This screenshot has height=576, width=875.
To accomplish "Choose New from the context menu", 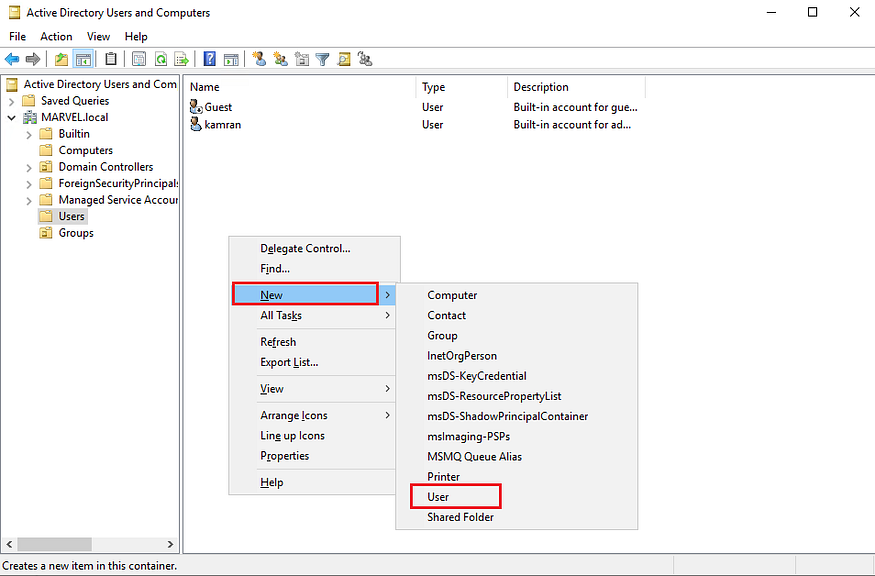I will coord(271,294).
